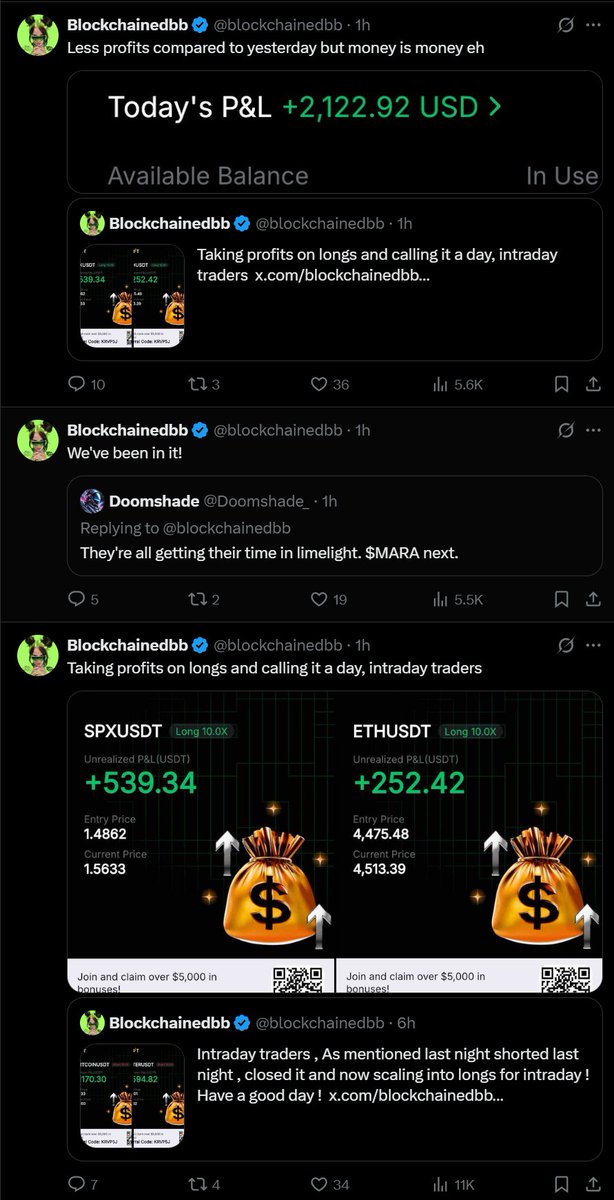Share the bottom post with 11K views

coord(592,1184)
